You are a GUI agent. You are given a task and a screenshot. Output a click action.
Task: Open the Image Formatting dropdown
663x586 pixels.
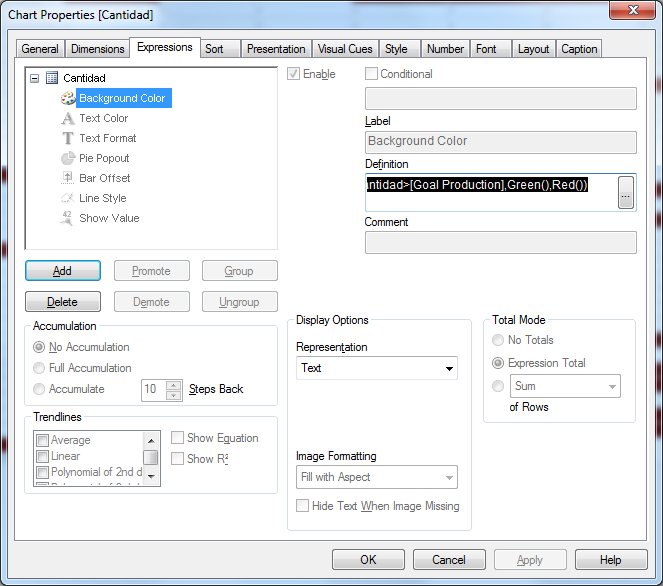(x=377, y=477)
